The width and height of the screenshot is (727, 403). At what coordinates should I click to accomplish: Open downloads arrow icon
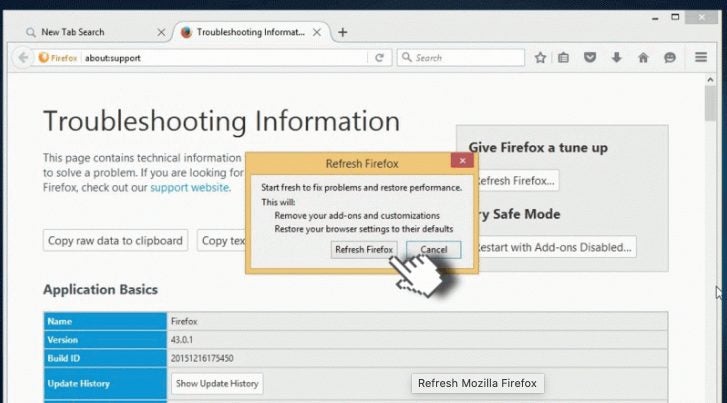coord(616,58)
